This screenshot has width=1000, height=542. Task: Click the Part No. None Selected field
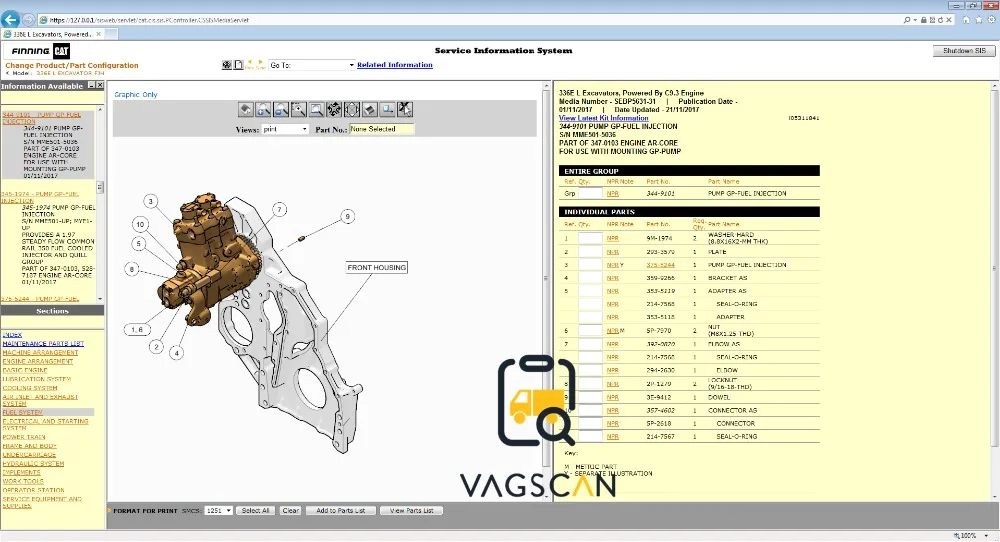[x=382, y=129]
